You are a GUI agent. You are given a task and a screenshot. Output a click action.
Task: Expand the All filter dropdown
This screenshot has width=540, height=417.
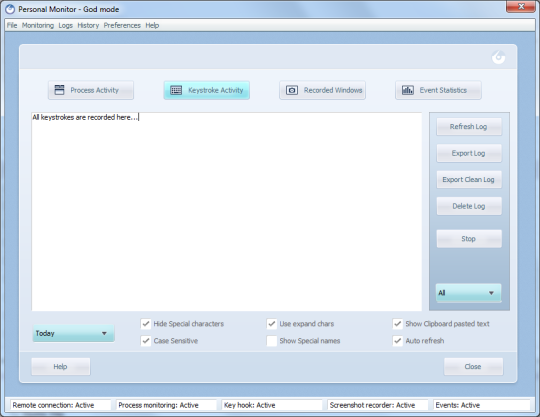coord(468,293)
